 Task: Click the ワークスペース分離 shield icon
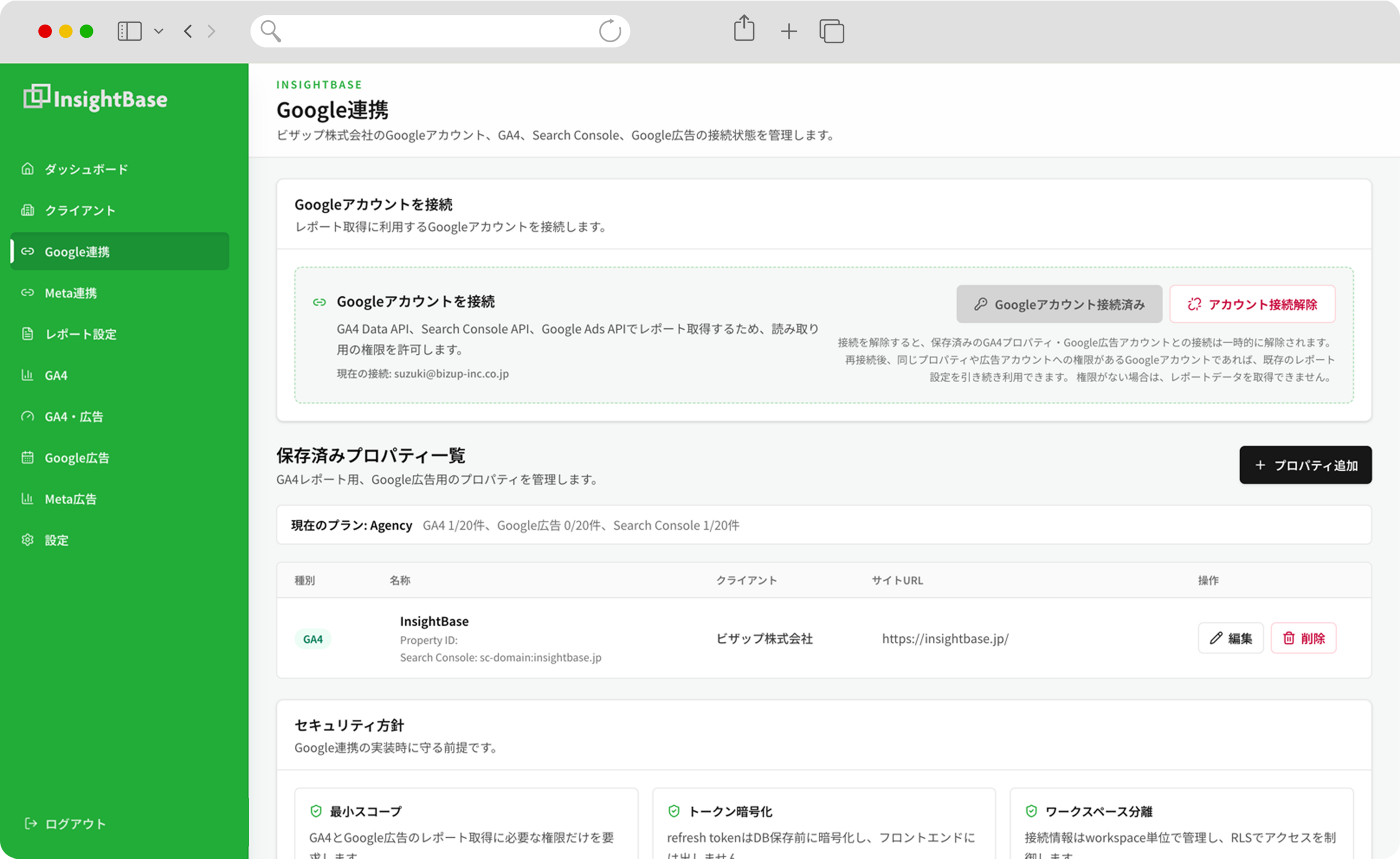point(1031,811)
